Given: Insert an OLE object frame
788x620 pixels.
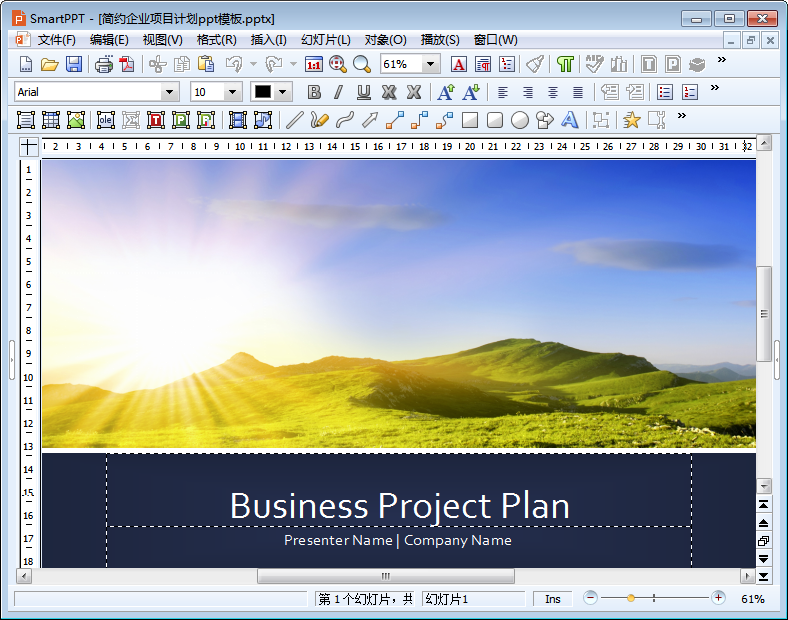Looking at the screenshot, I should [x=106, y=120].
